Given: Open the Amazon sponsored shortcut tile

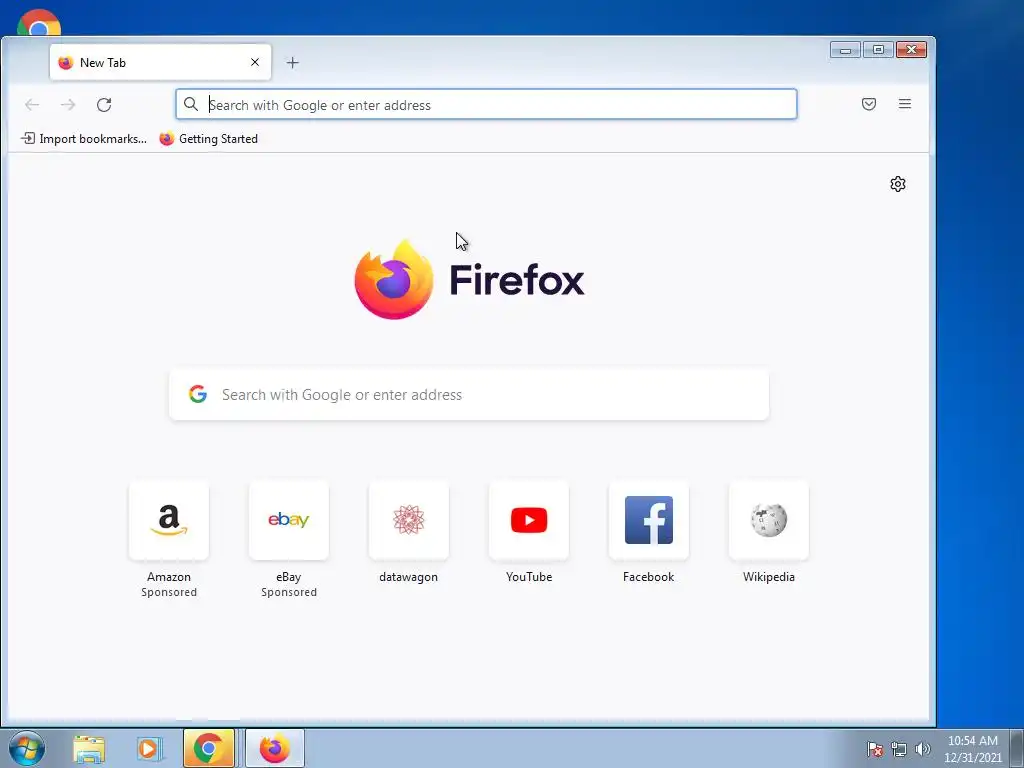Looking at the screenshot, I should tap(168, 520).
